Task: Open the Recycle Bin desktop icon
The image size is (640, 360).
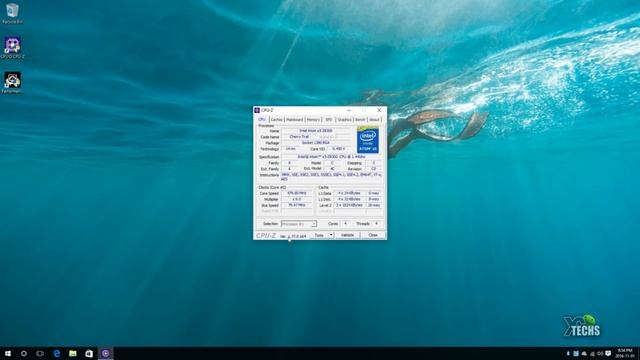Action: click(12, 13)
